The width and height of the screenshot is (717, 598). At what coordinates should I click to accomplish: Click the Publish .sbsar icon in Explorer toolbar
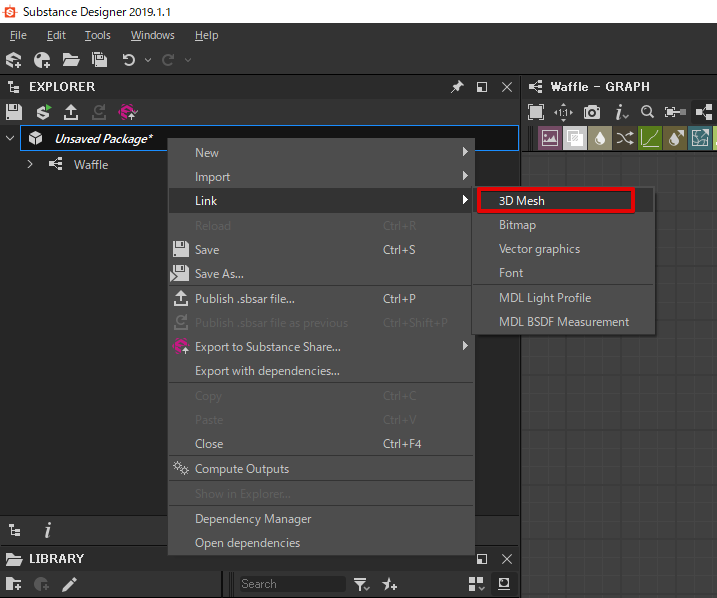click(71, 112)
